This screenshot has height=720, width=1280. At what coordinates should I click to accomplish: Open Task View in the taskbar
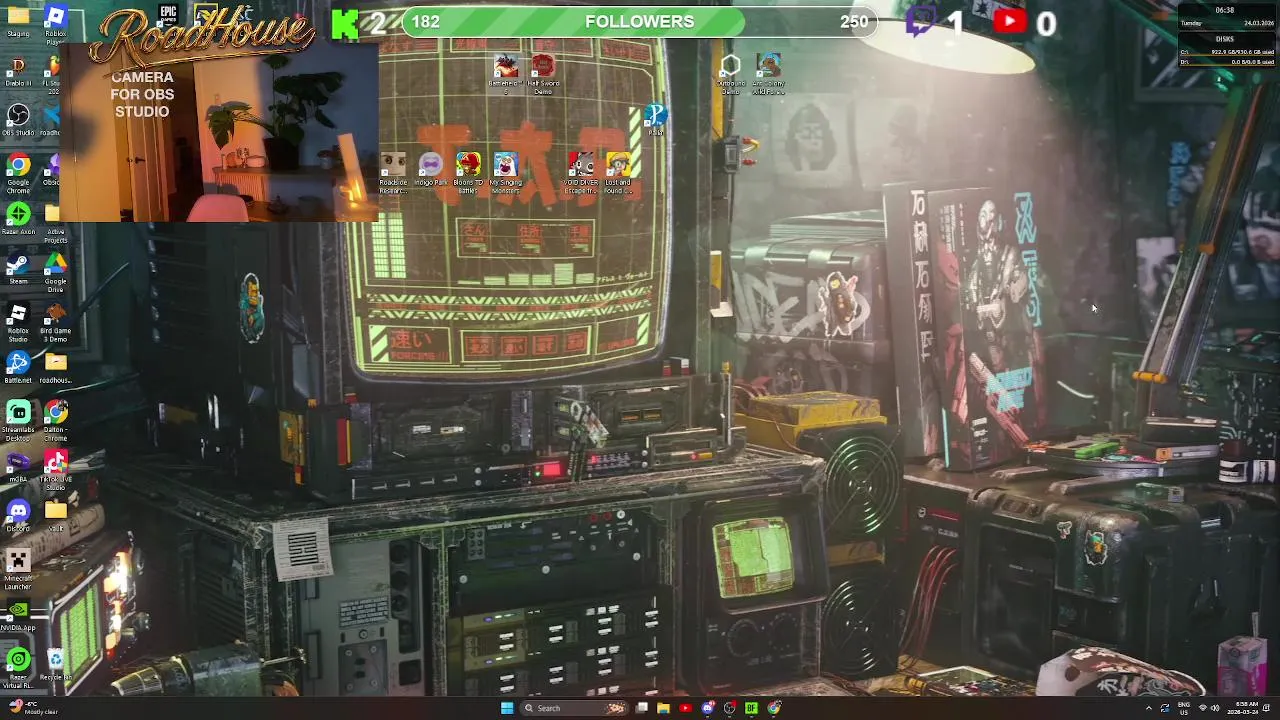pos(641,708)
